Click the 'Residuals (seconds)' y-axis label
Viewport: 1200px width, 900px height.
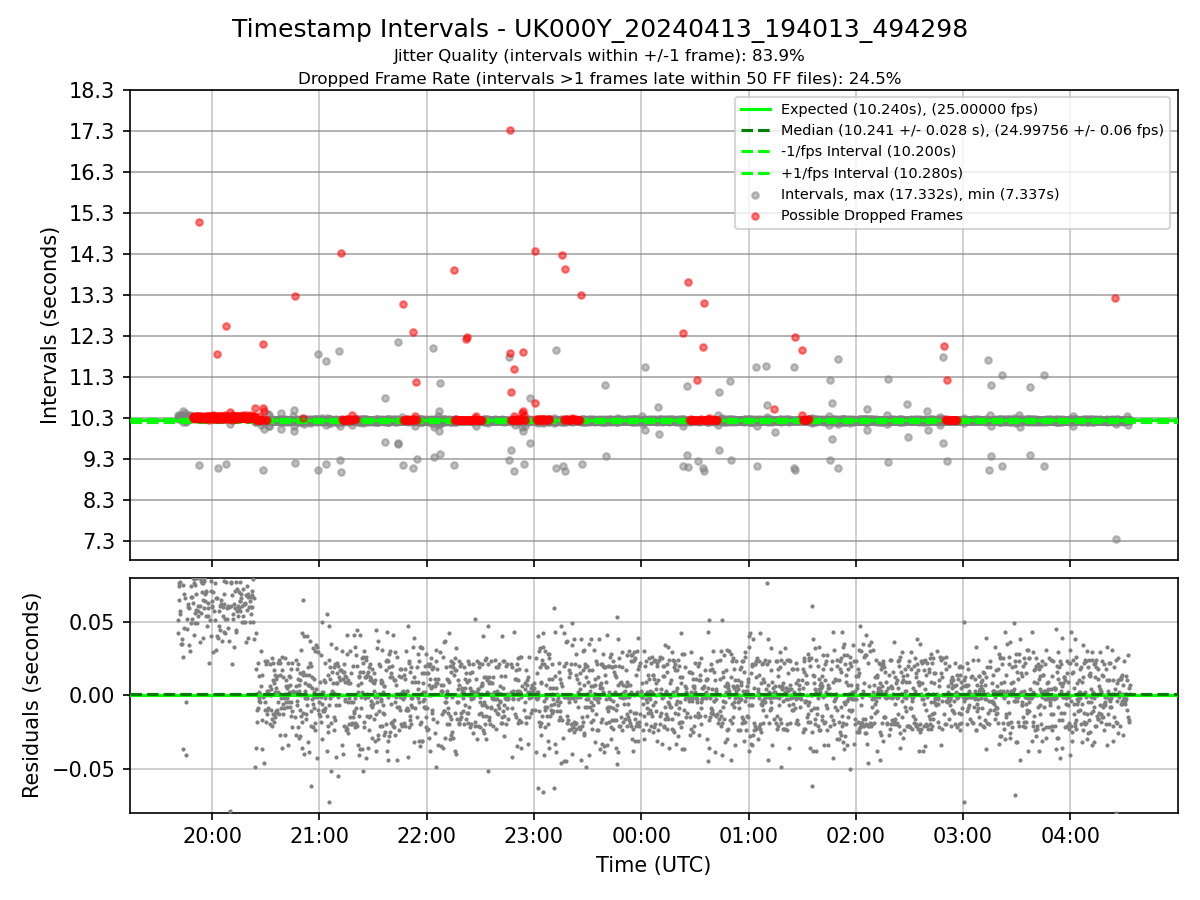[x=31, y=695]
